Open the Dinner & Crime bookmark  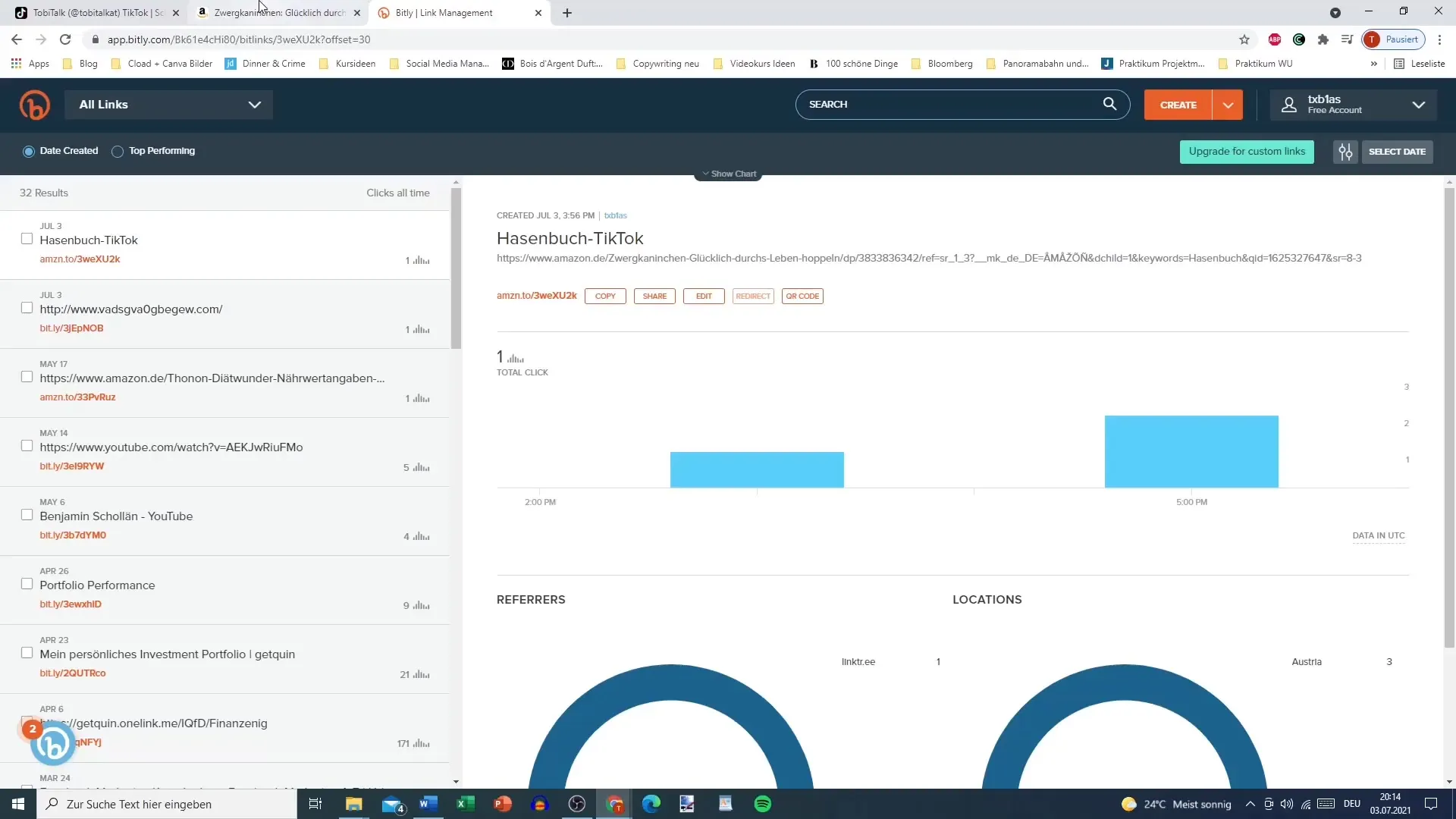[265, 64]
